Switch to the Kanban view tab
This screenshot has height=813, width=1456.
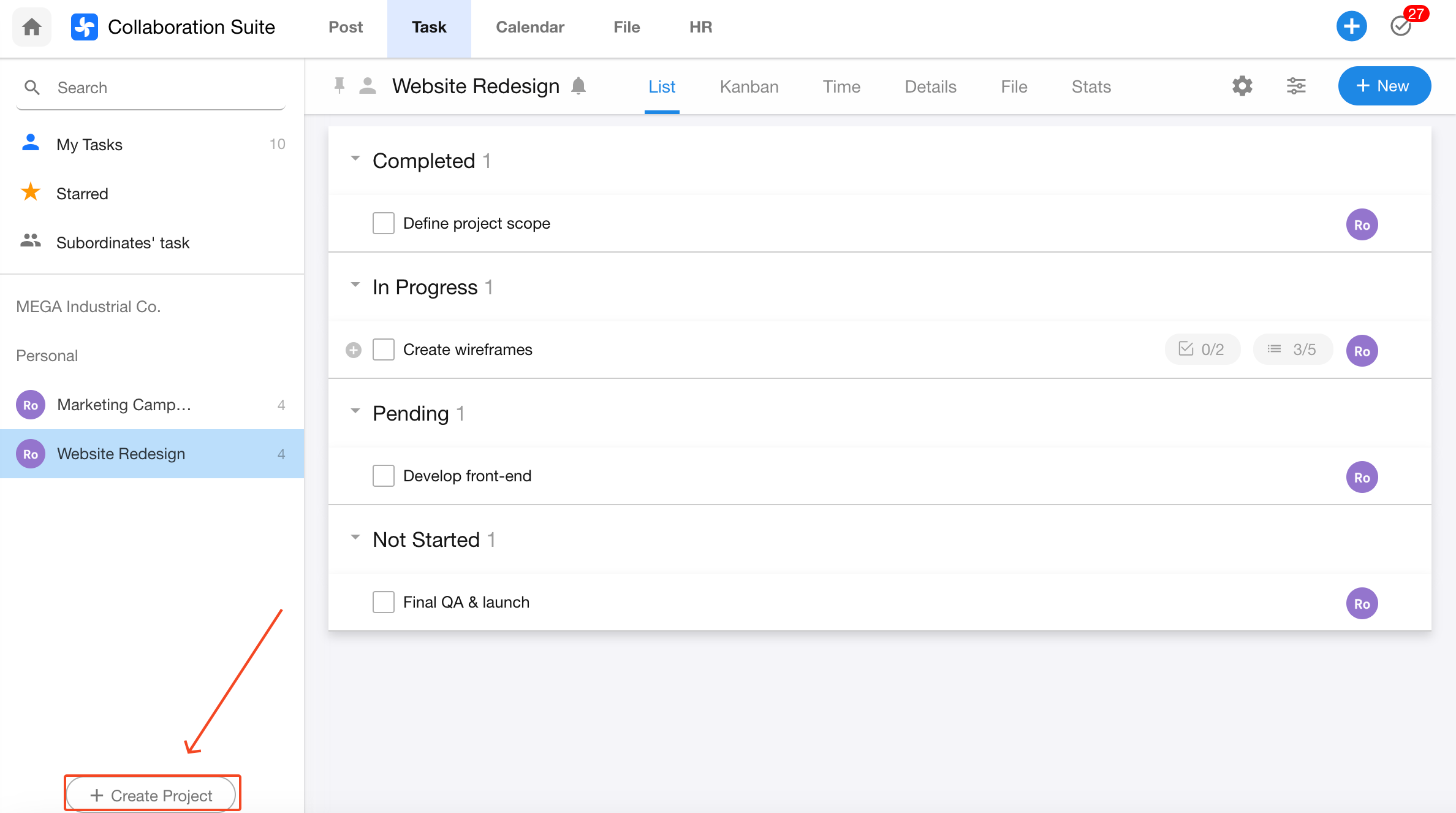(749, 86)
